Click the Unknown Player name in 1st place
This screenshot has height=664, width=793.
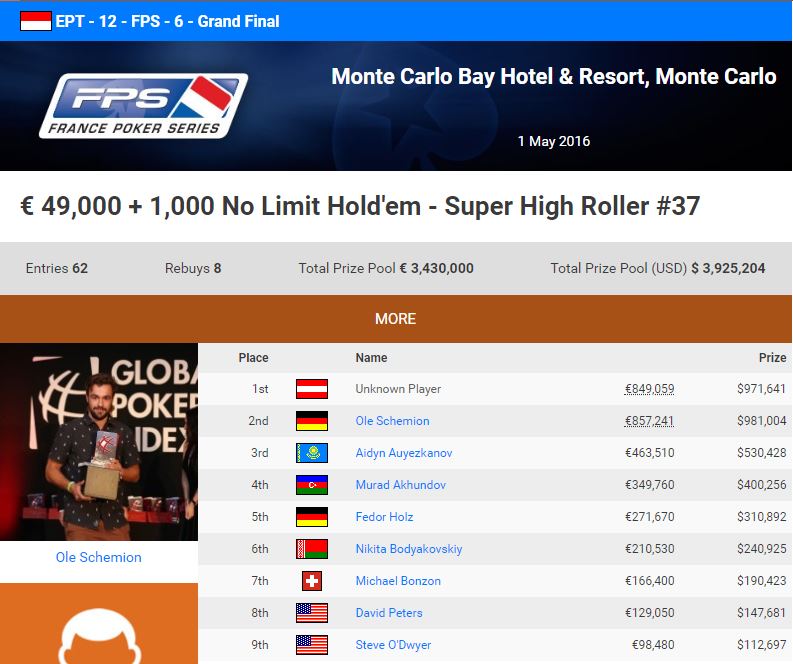[398, 389]
